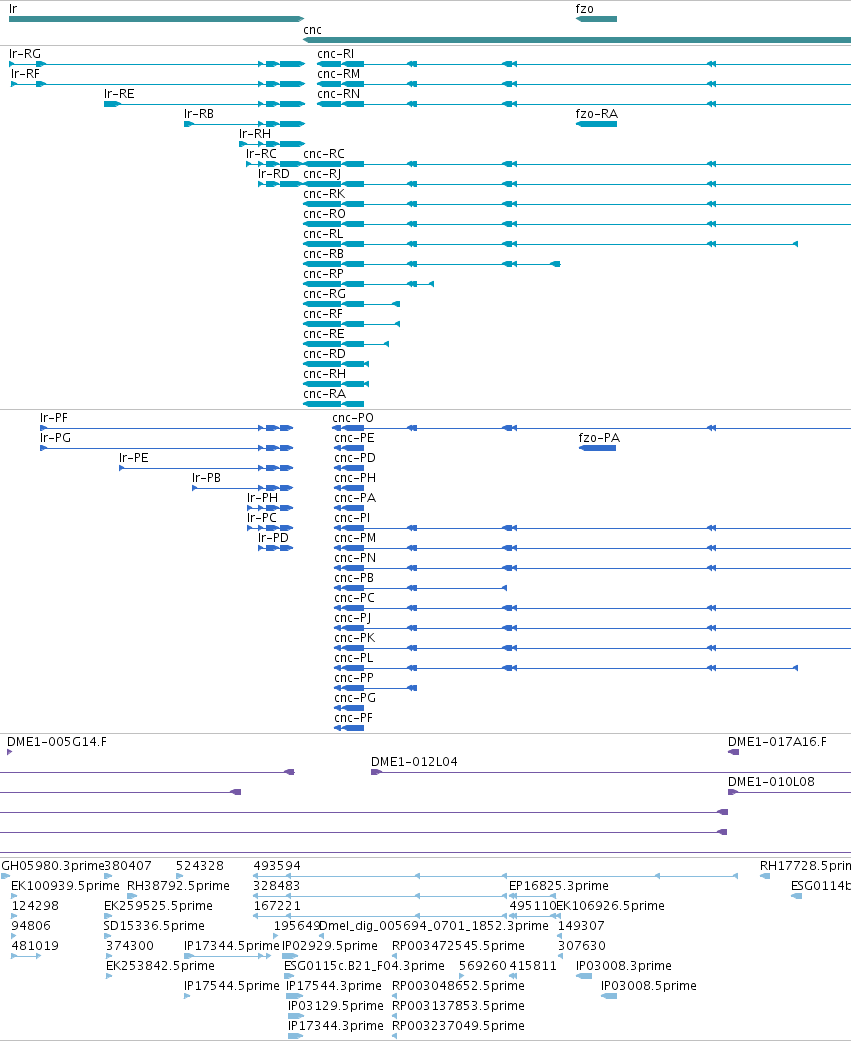
Task: Select the cnc-PB protein feature
Action: coord(420,588)
